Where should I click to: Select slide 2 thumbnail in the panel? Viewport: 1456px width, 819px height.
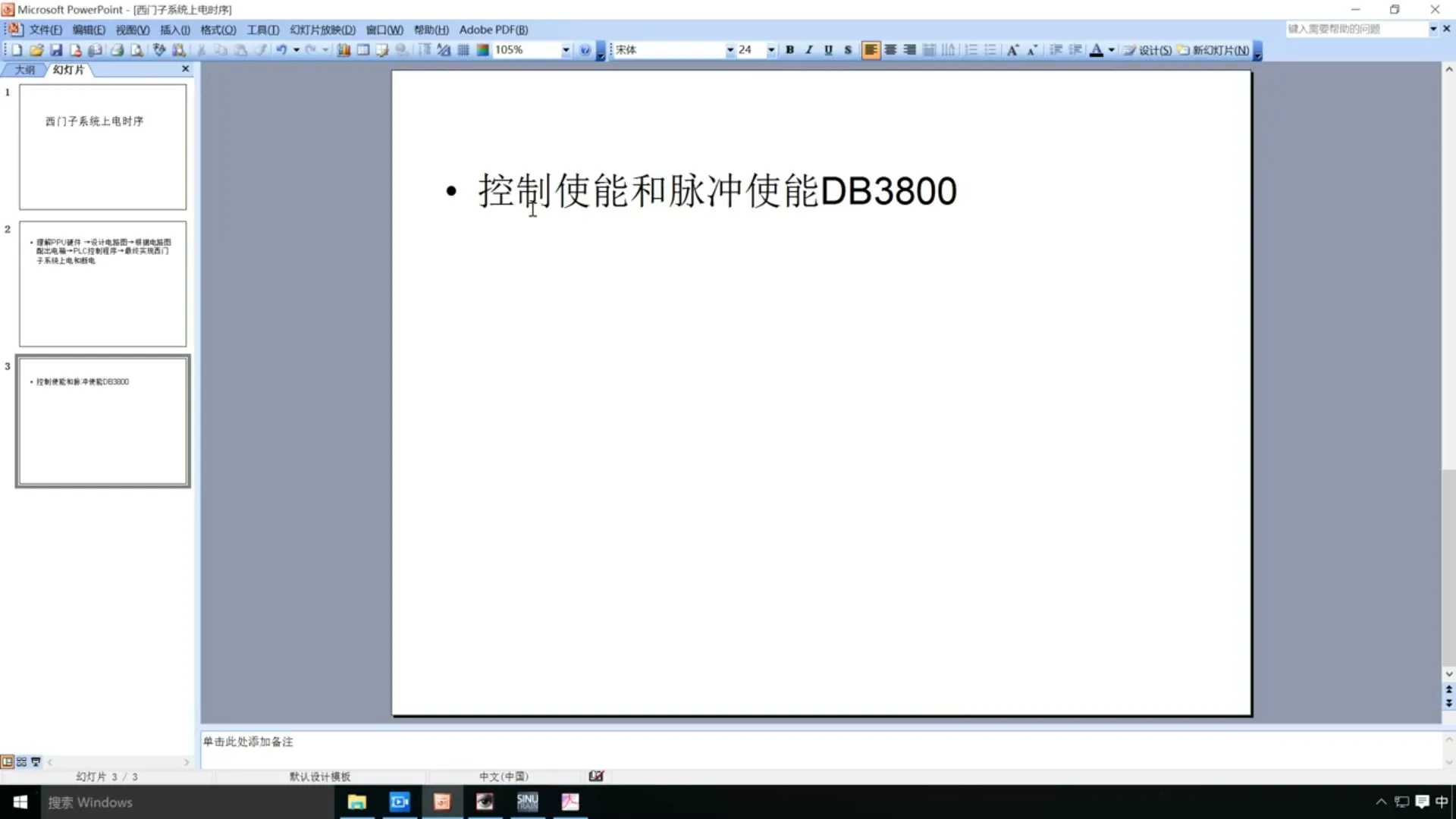(x=102, y=284)
